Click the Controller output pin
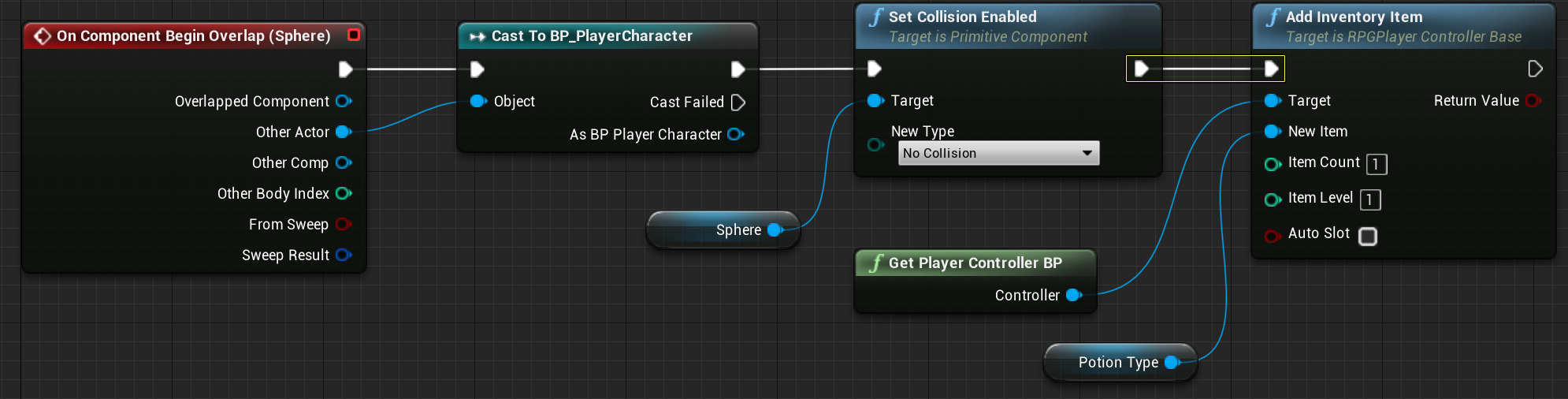Viewport: 1568px width, 399px height. (1073, 295)
